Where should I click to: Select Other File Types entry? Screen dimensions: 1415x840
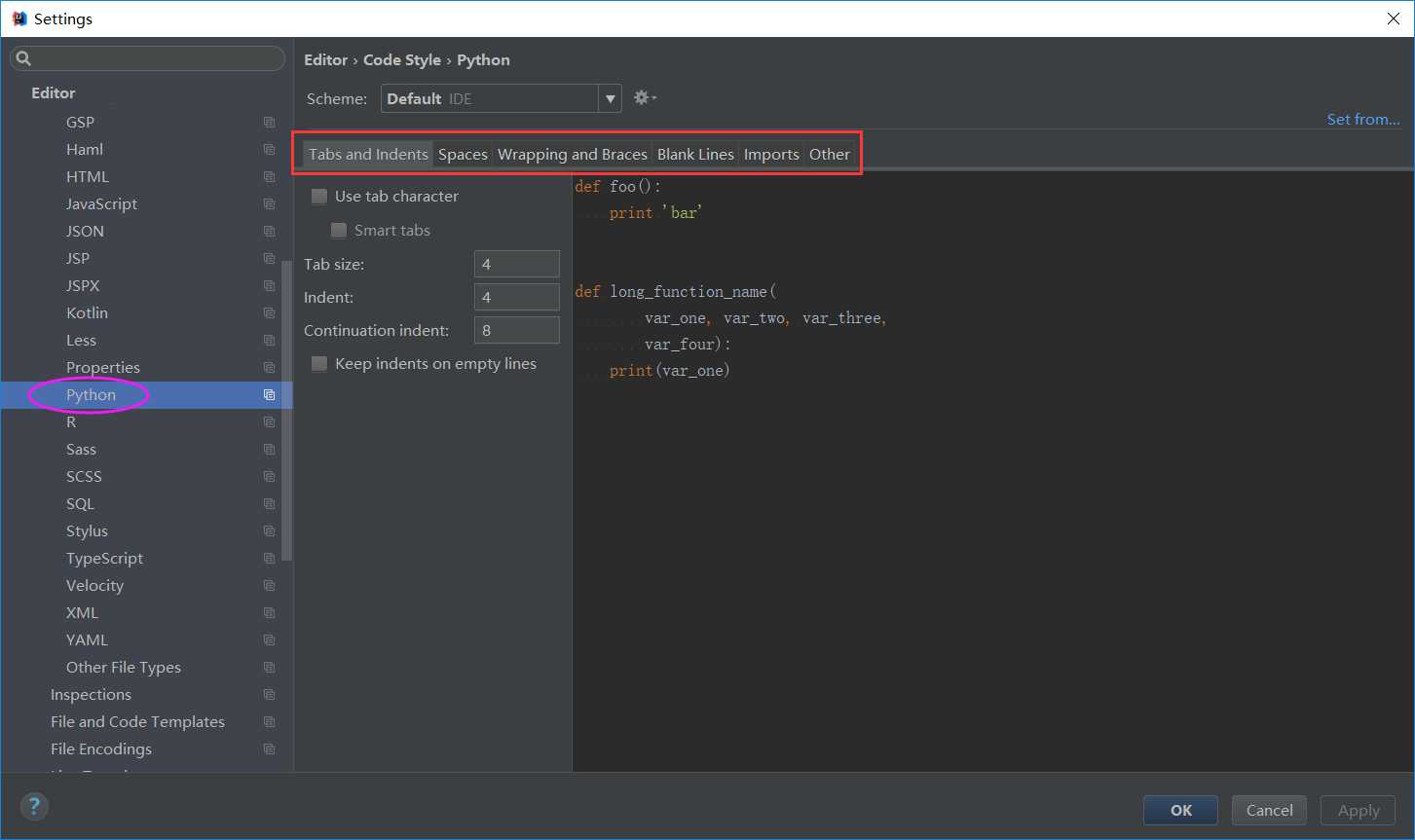124,668
